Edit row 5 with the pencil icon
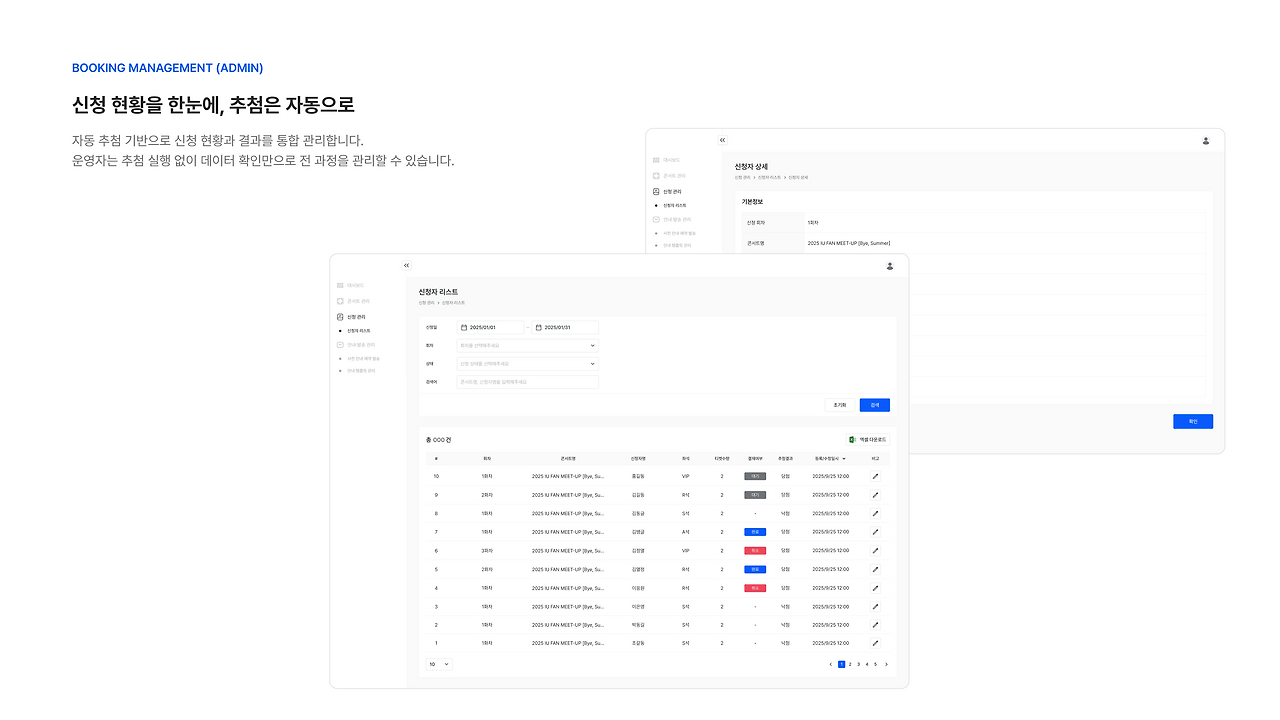The height and width of the screenshot is (720, 1280). click(x=876, y=569)
